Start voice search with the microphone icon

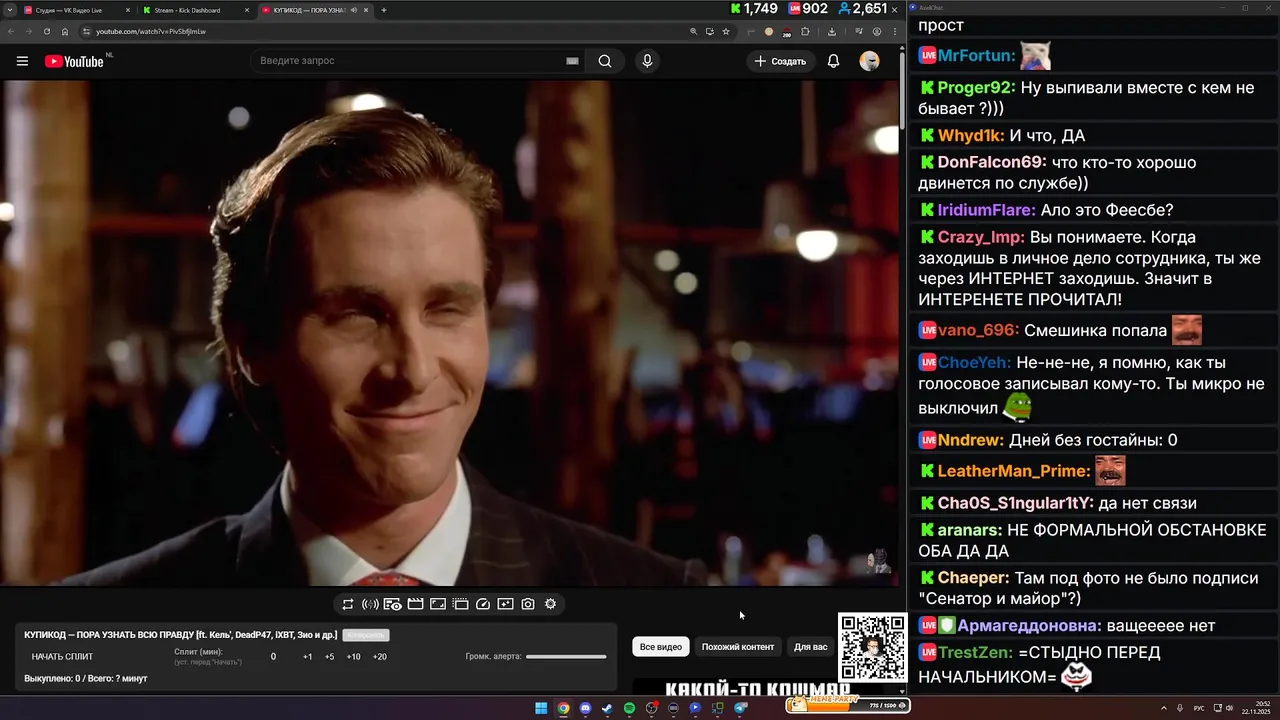[x=647, y=61]
